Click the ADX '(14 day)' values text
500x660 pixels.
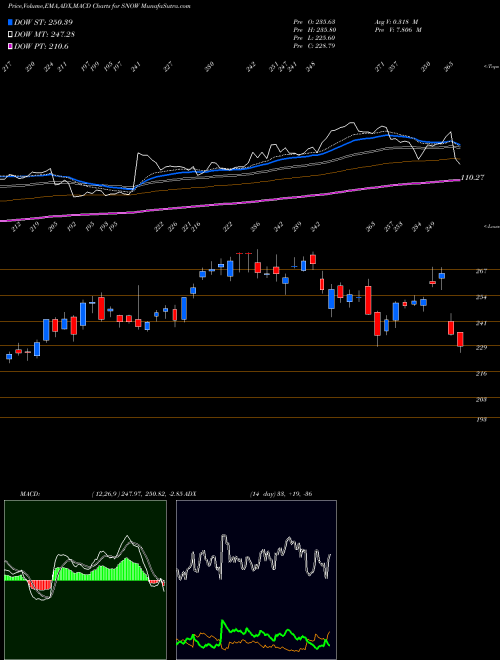pyautogui.click(x=280, y=494)
